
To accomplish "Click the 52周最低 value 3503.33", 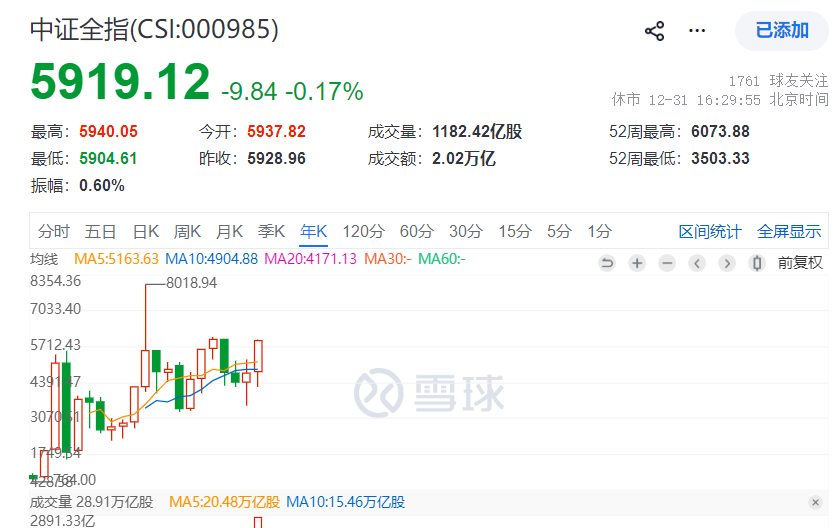I will pos(720,159).
